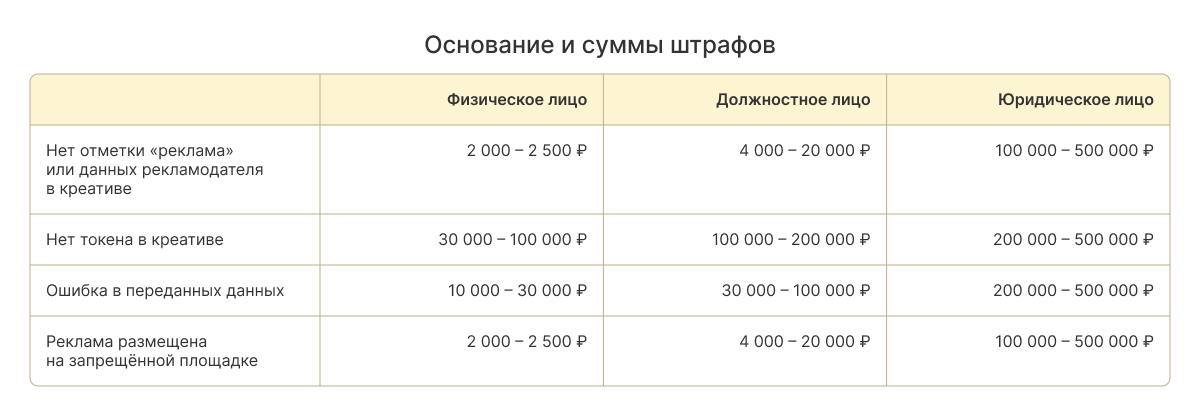Click Физическое лицо fine for missing «реклама» mark
The height and width of the screenshot is (416, 1200).
[x=526, y=151]
